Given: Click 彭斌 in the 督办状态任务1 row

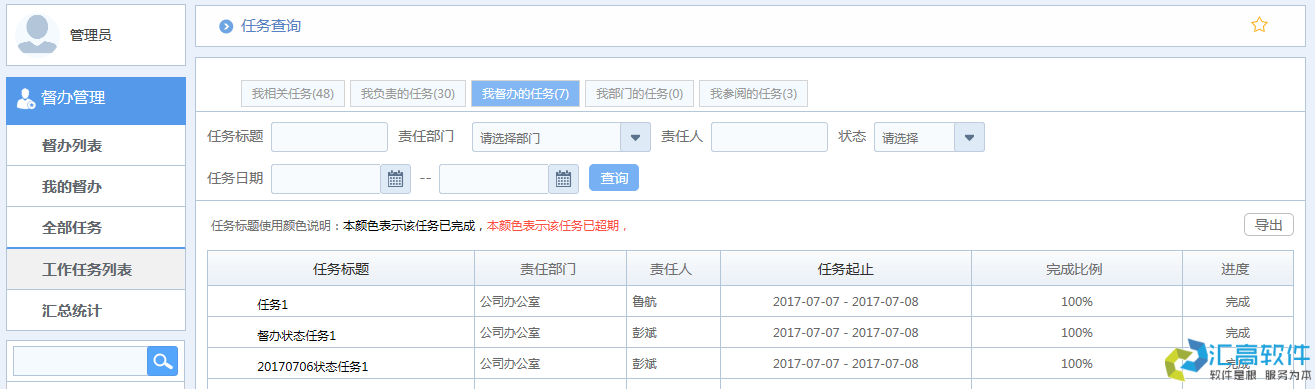Looking at the screenshot, I should coord(645,332).
